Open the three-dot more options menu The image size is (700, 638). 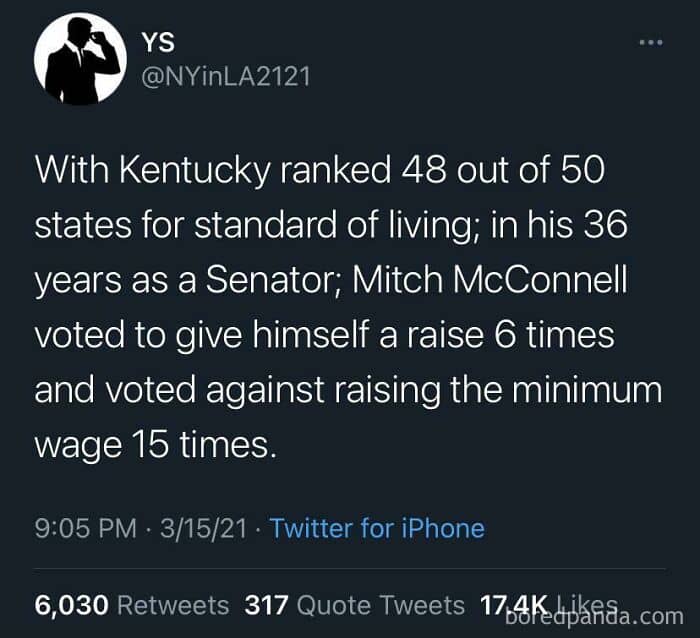[651, 44]
